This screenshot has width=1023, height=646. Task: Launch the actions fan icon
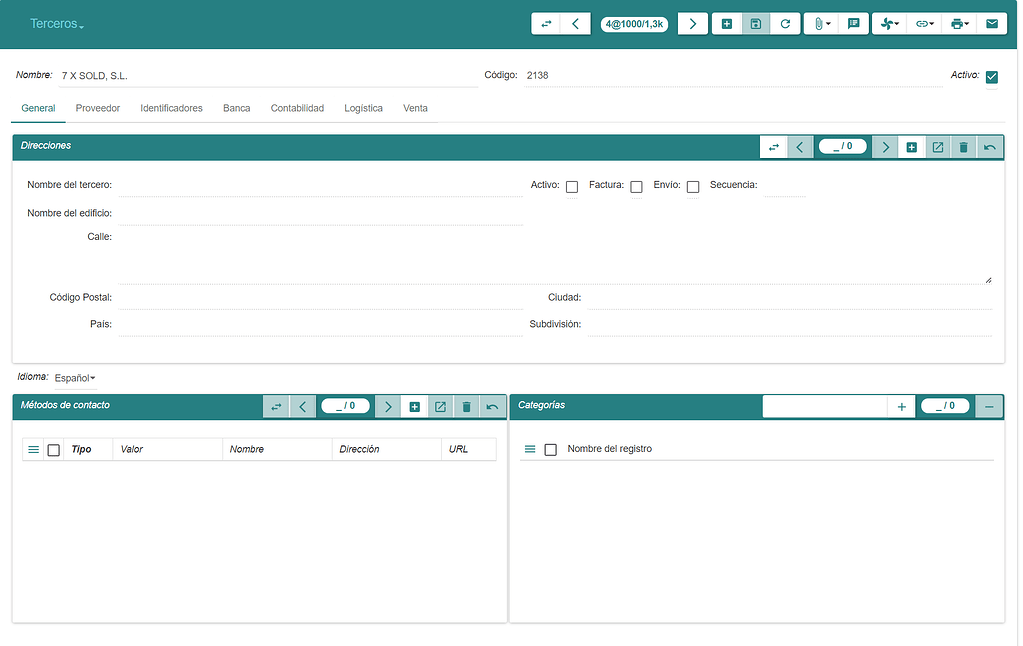[885, 22]
